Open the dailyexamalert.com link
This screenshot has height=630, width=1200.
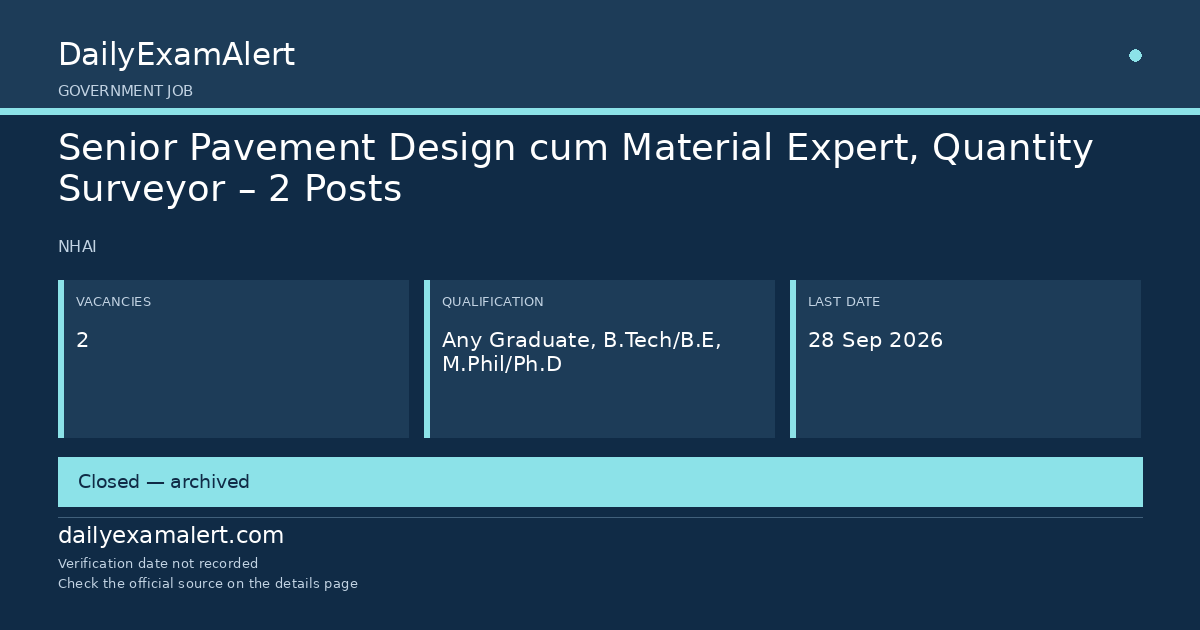[x=171, y=536]
